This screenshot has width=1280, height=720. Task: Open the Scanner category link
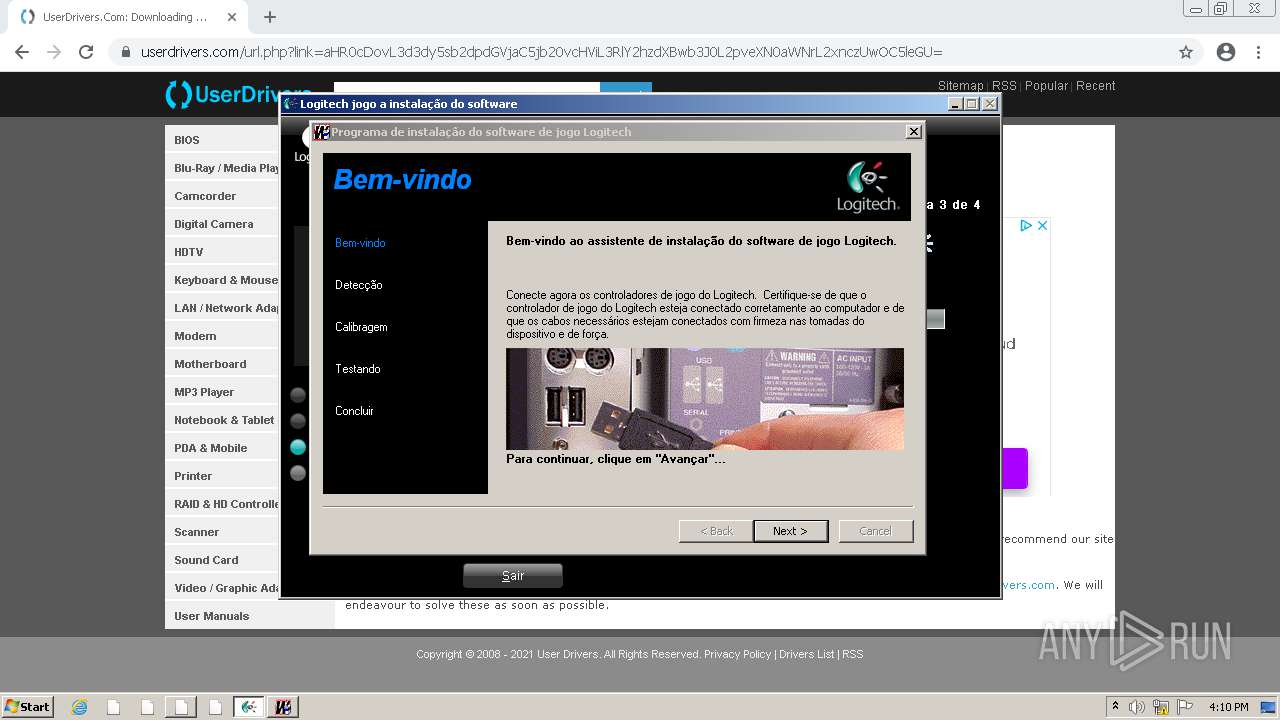point(197,532)
